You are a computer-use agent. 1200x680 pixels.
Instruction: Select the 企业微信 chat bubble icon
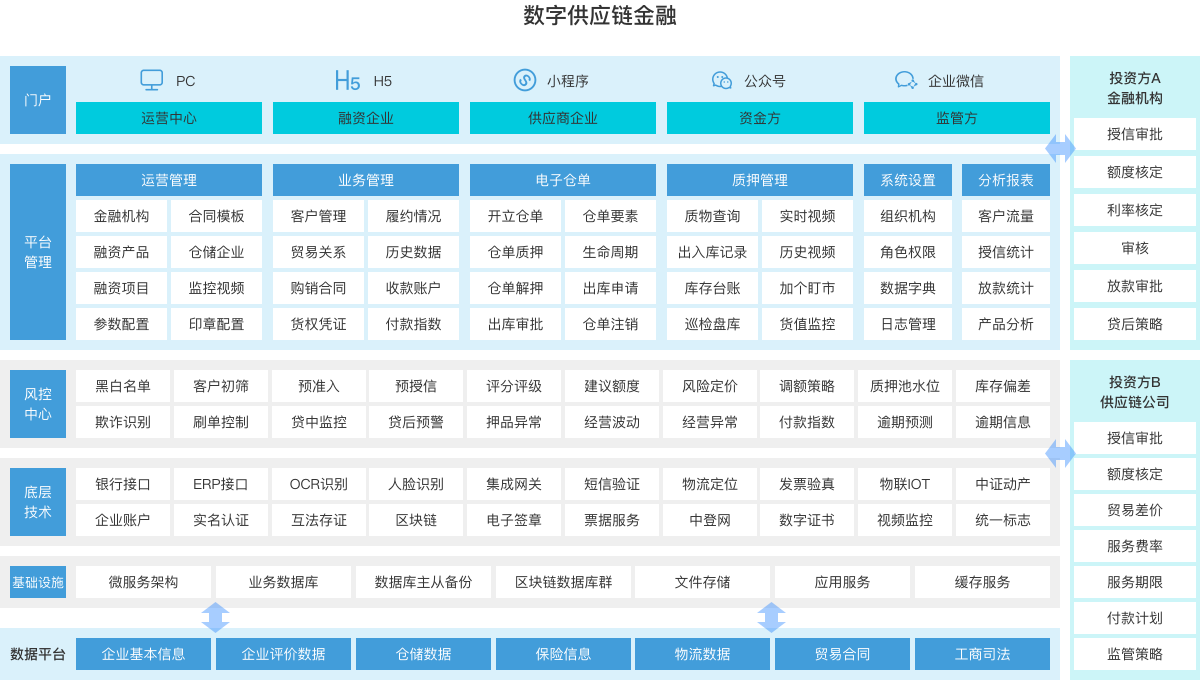[905, 80]
